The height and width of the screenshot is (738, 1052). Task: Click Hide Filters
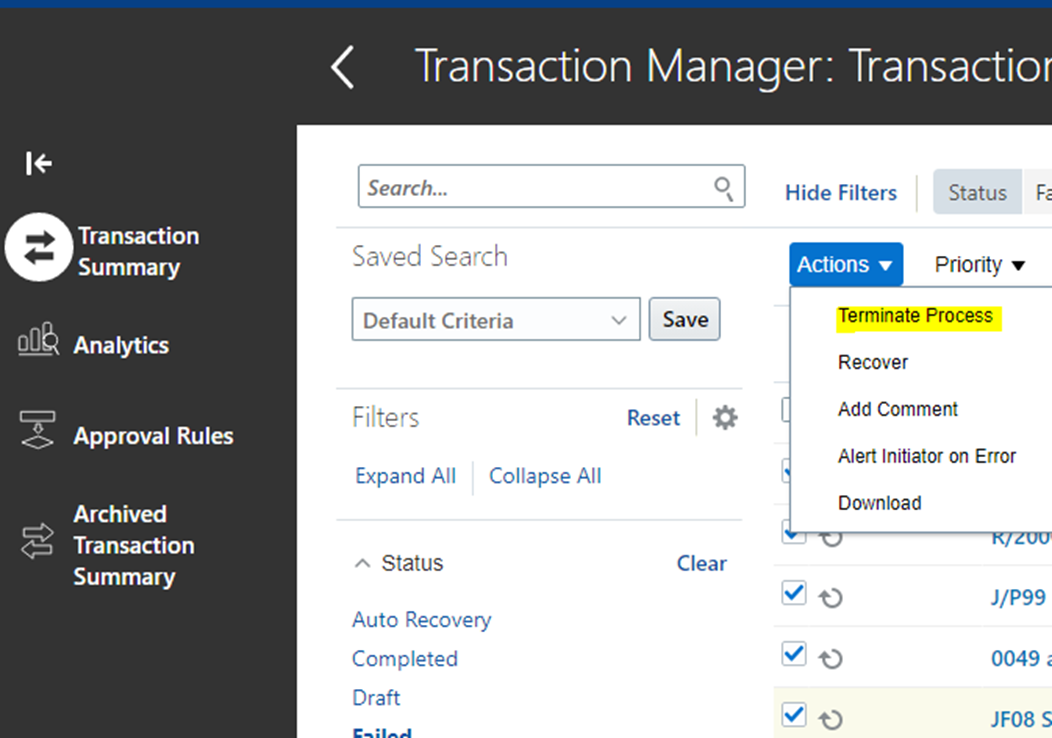(x=840, y=192)
